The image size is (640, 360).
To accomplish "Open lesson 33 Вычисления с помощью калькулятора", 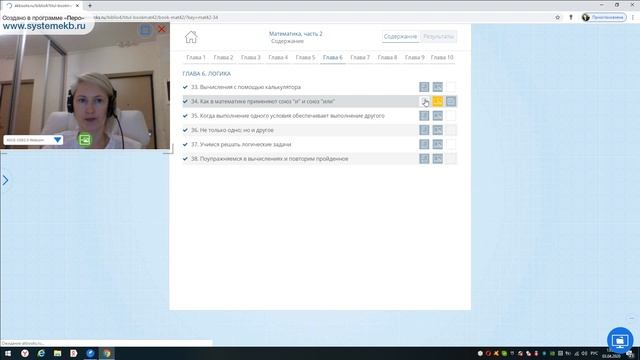I will coord(246,87).
